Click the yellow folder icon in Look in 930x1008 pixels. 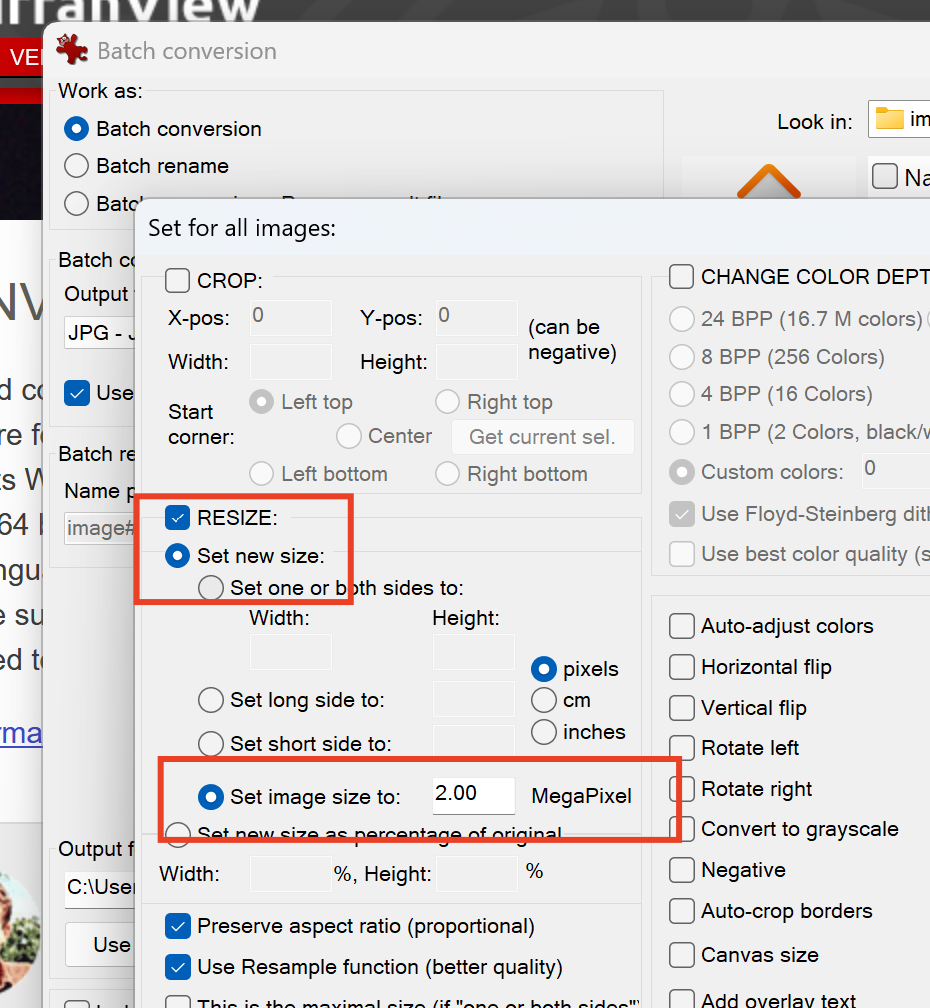coord(889,120)
